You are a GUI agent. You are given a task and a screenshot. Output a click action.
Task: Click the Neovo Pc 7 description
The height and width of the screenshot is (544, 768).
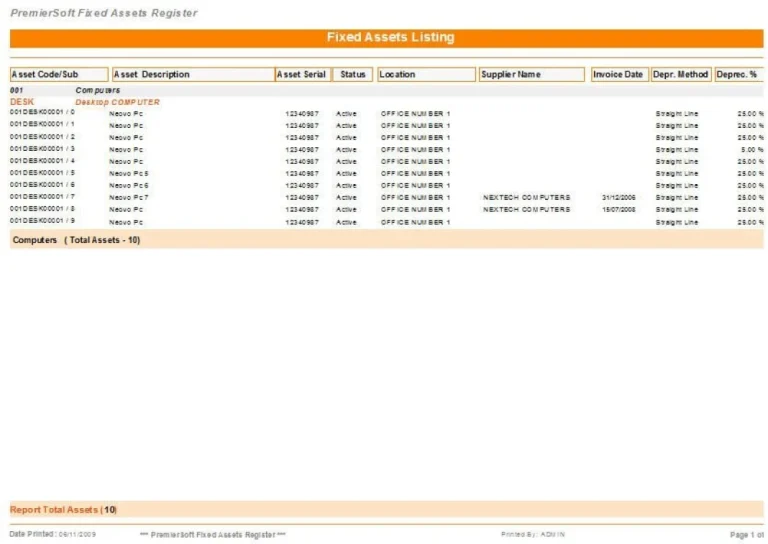click(x=129, y=197)
